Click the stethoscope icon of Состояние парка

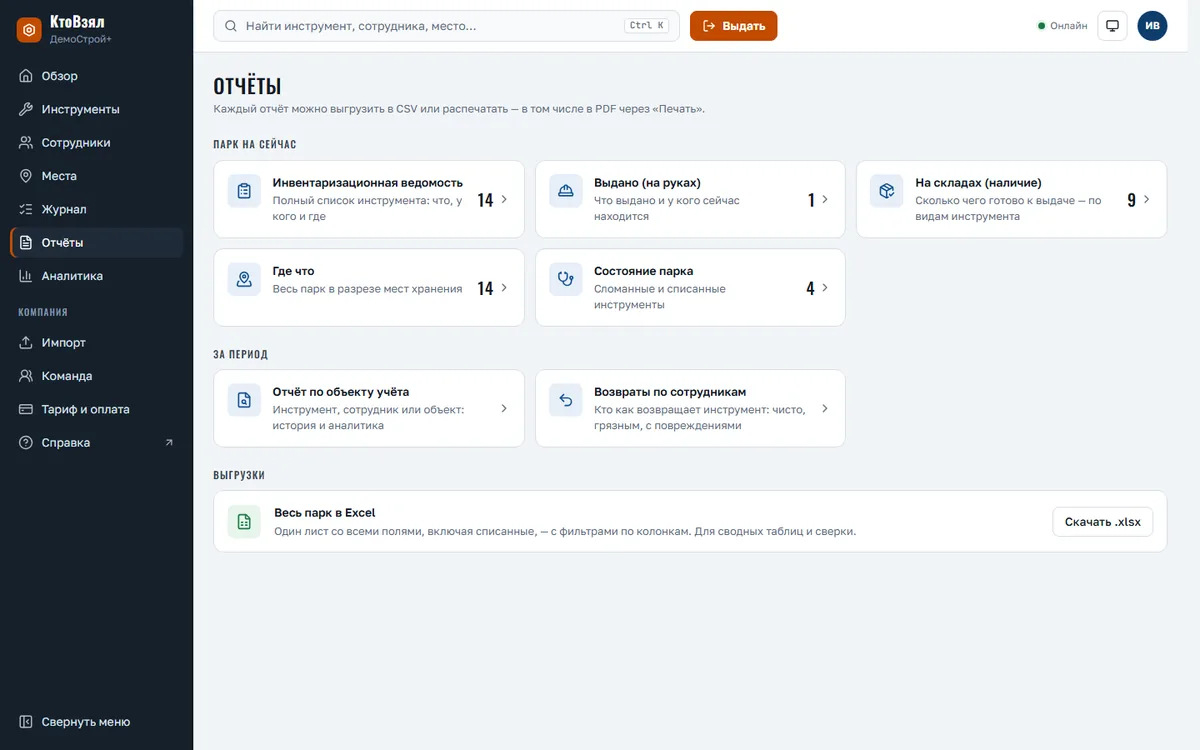point(566,279)
